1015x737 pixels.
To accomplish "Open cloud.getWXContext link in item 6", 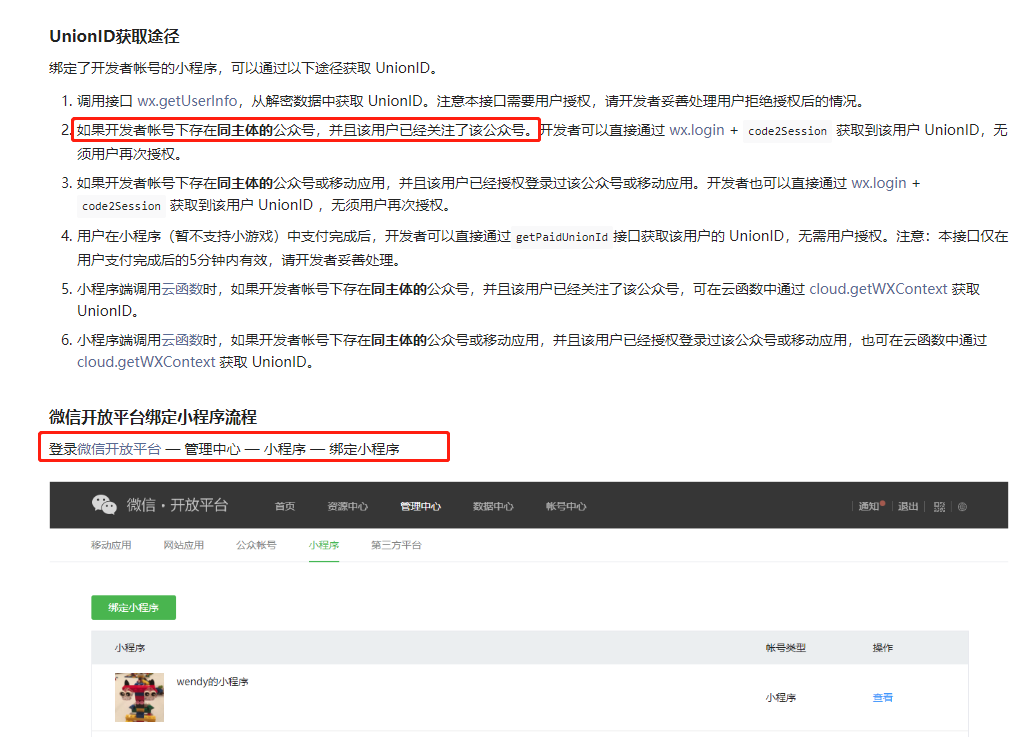I will point(146,362).
